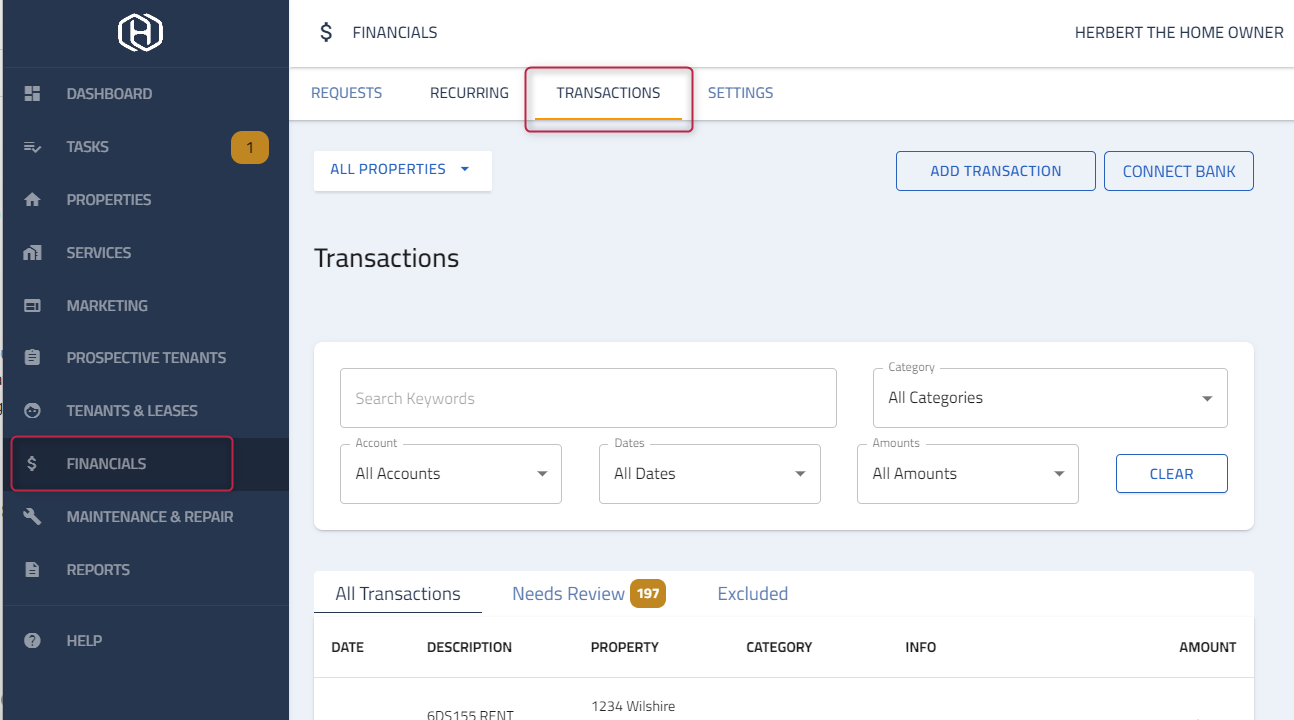Click the Search Keywords input field
1294x720 pixels.
[x=588, y=398]
